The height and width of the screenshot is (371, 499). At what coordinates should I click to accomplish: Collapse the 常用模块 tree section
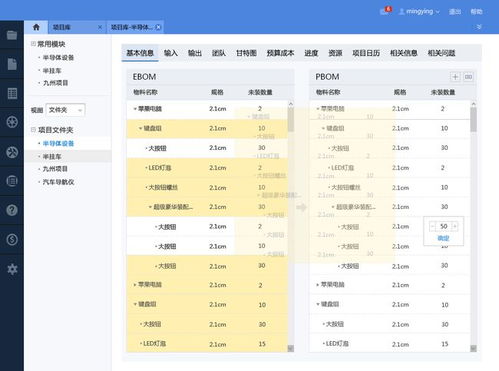(x=33, y=44)
